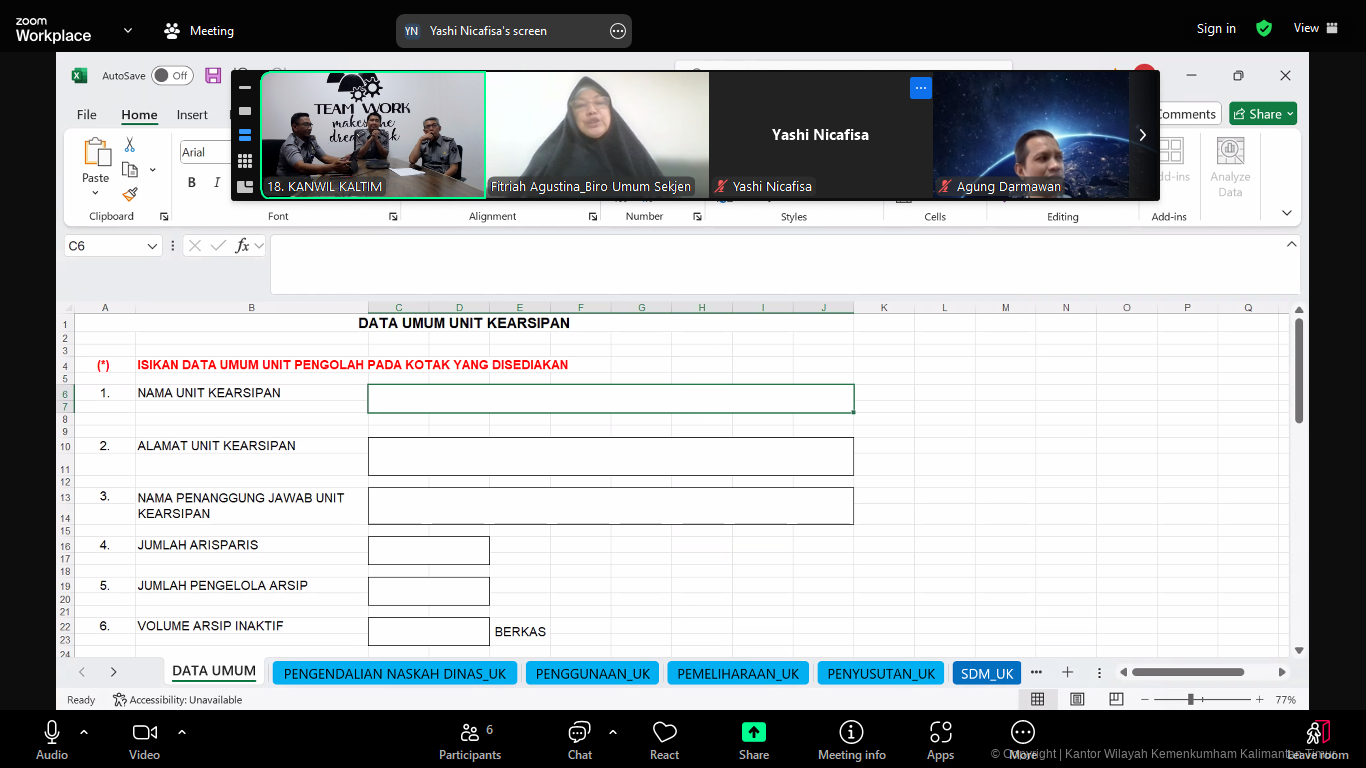The width and height of the screenshot is (1366, 768).
Task: Click the vertical scrollbar down arrow
Action: pyautogui.click(x=1299, y=650)
